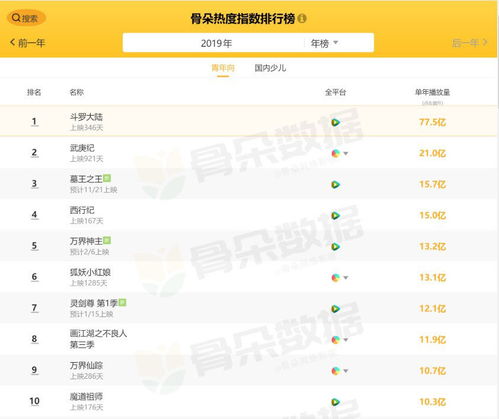Click the 排名 column header

34,92
